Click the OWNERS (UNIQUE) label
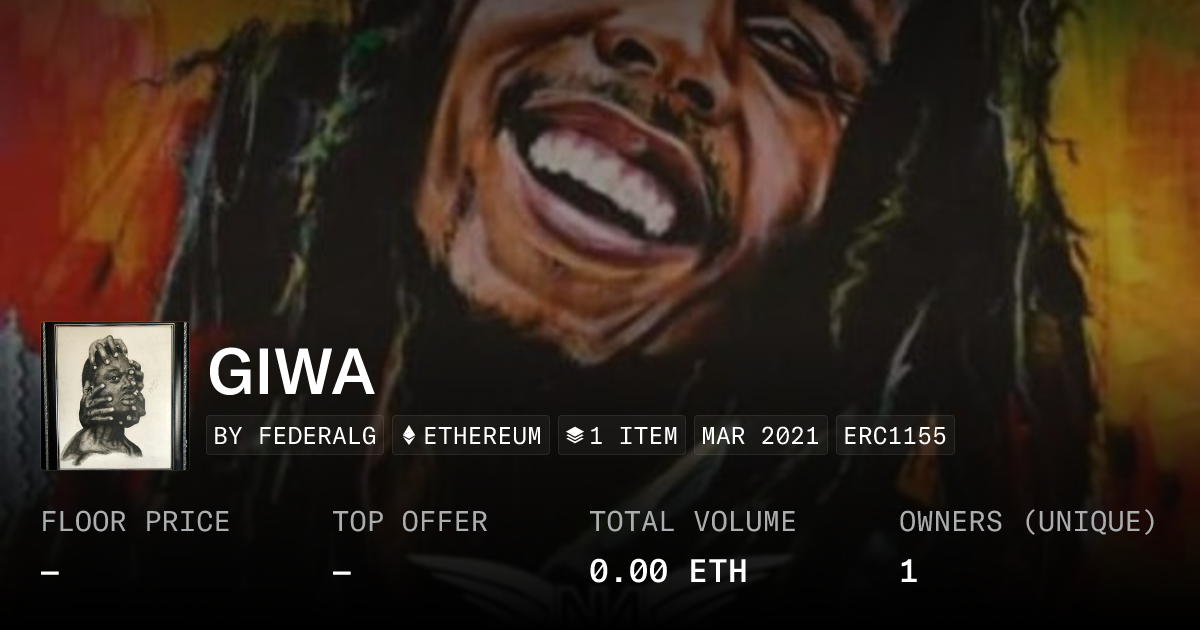Screen dimensions: 1200x630 click(1028, 522)
